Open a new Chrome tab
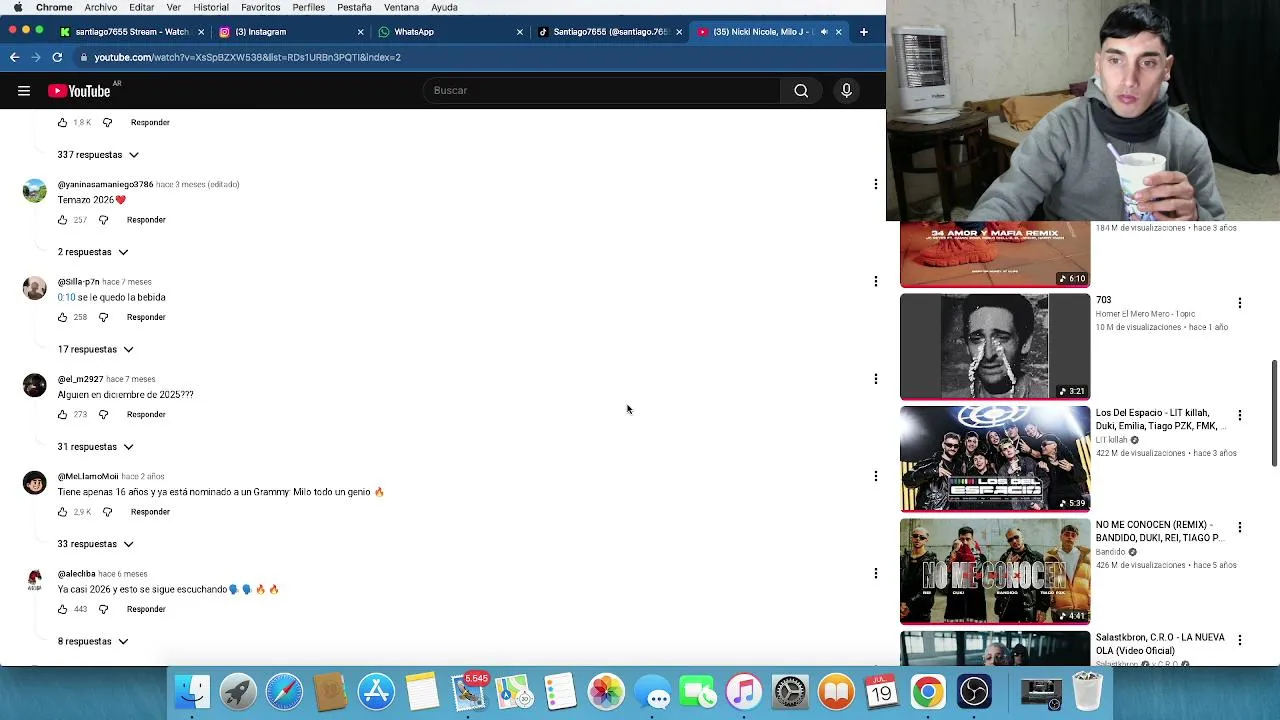 pyautogui.click(x=864, y=32)
